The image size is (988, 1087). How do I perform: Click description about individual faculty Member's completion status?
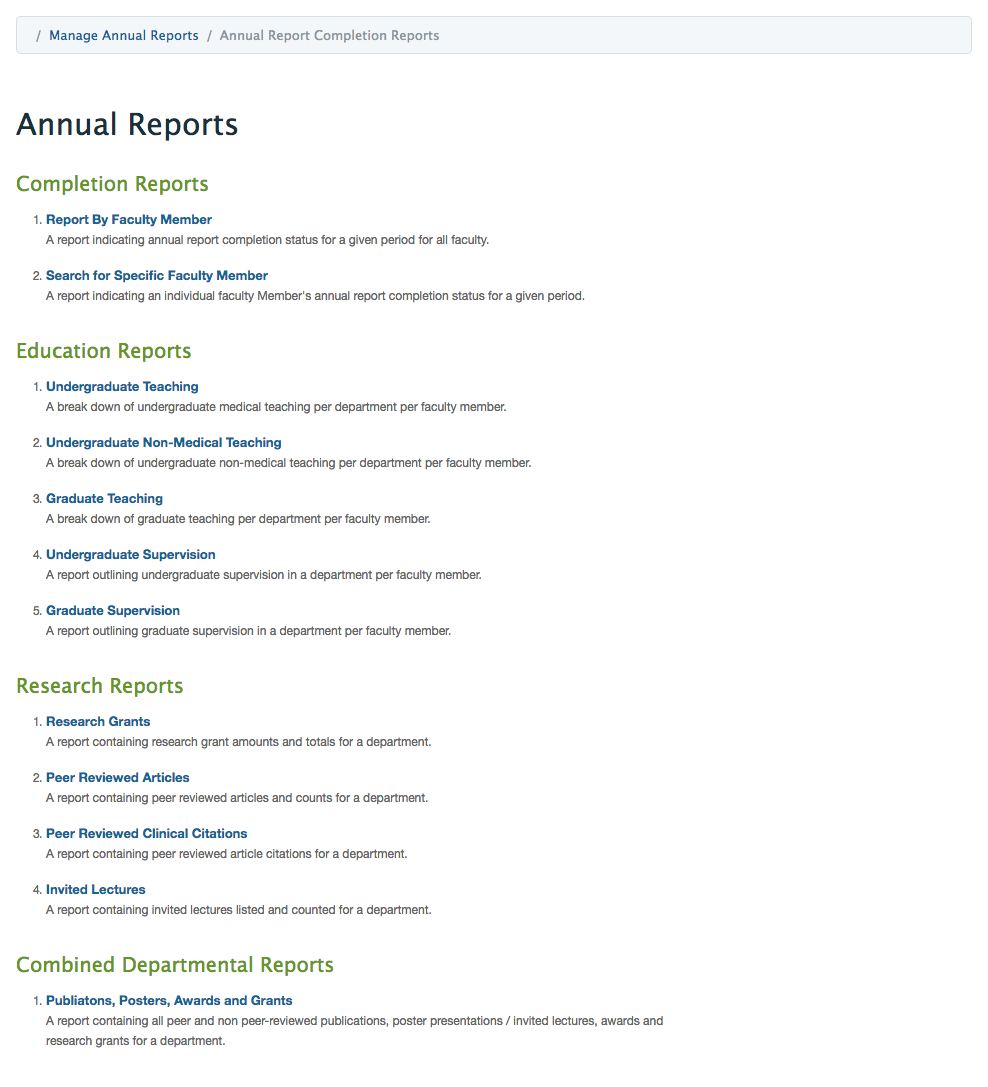pyautogui.click(x=315, y=296)
